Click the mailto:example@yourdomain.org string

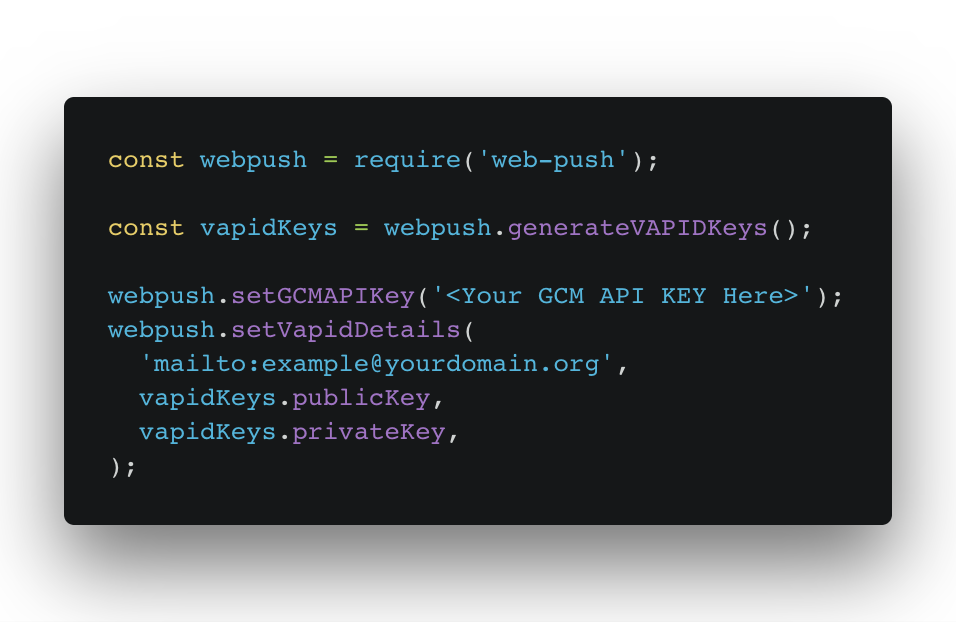pos(376,365)
